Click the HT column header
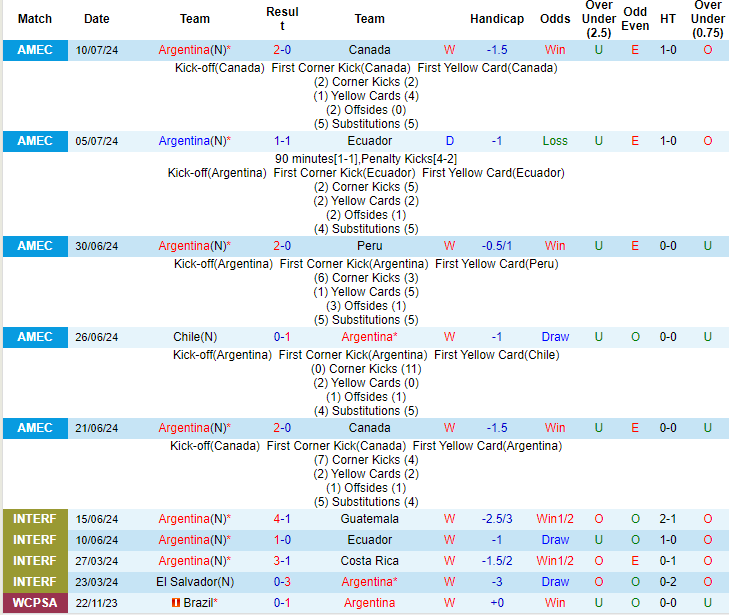The height and width of the screenshot is (615, 729). (x=668, y=19)
